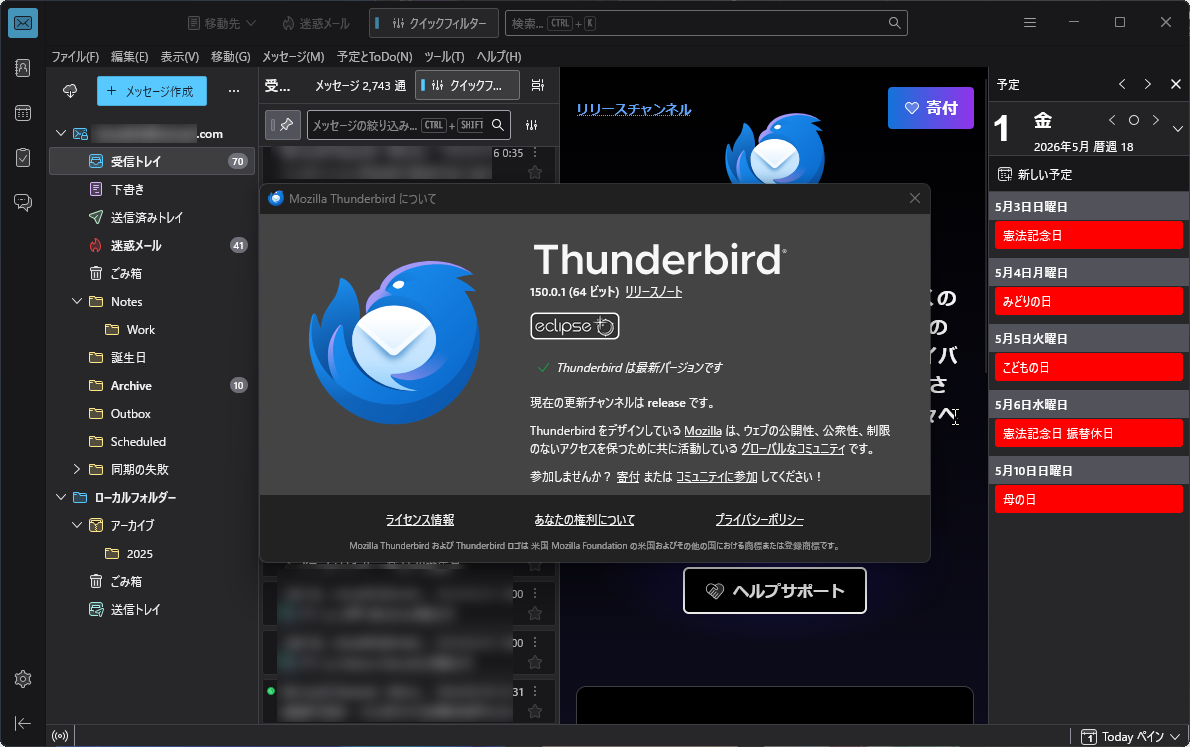Open the Calendar space

(x=23, y=113)
